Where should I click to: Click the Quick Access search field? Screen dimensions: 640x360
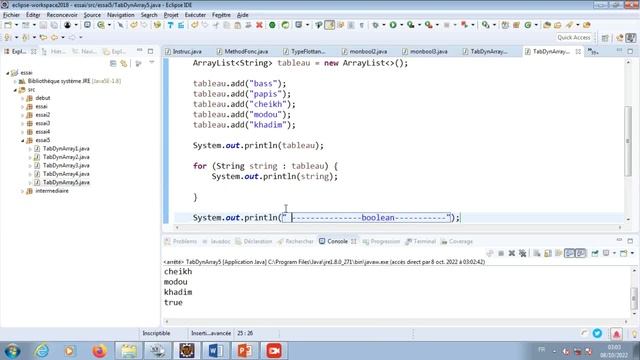(x=573, y=38)
